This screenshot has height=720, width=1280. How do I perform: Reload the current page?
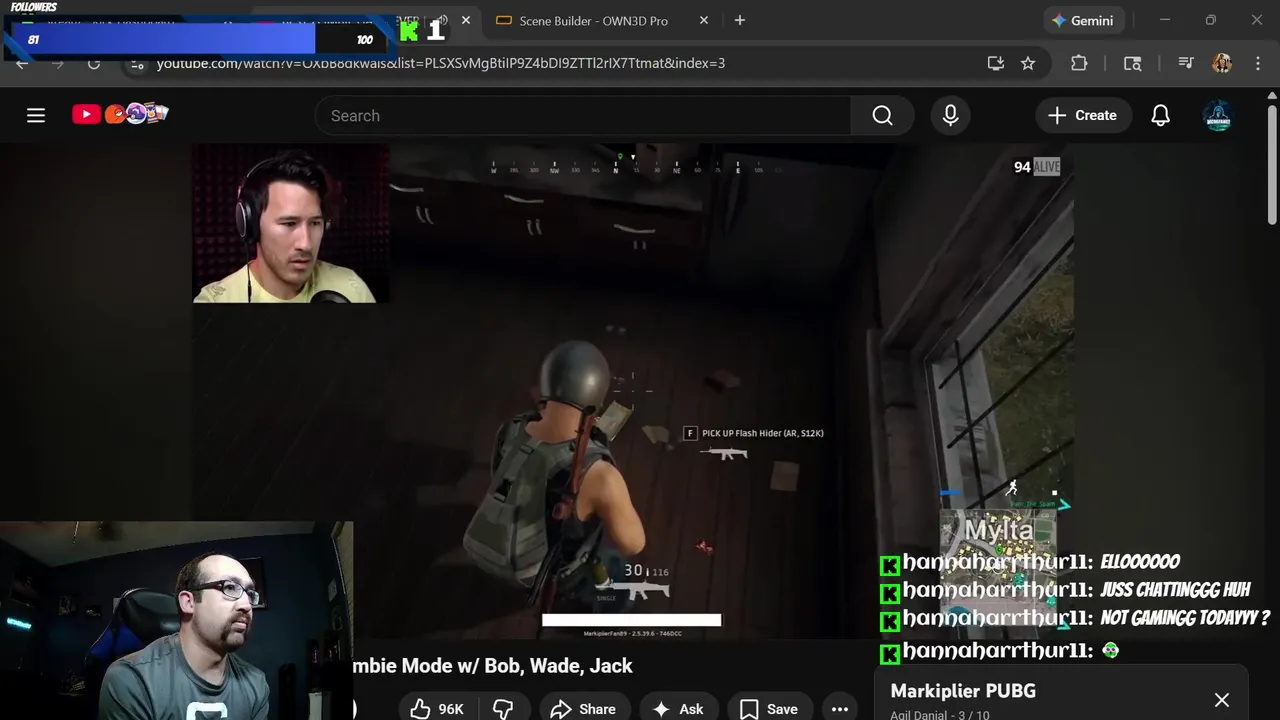pyautogui.click(x=94, y=63)
